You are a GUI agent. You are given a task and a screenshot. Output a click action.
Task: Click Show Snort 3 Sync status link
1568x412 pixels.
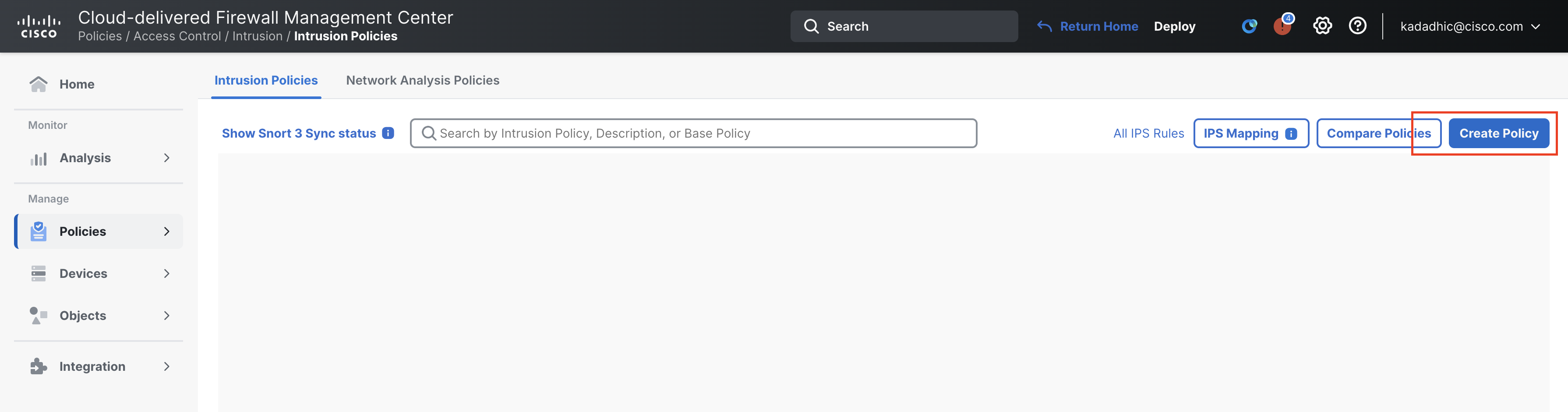(x=299, y=134)
